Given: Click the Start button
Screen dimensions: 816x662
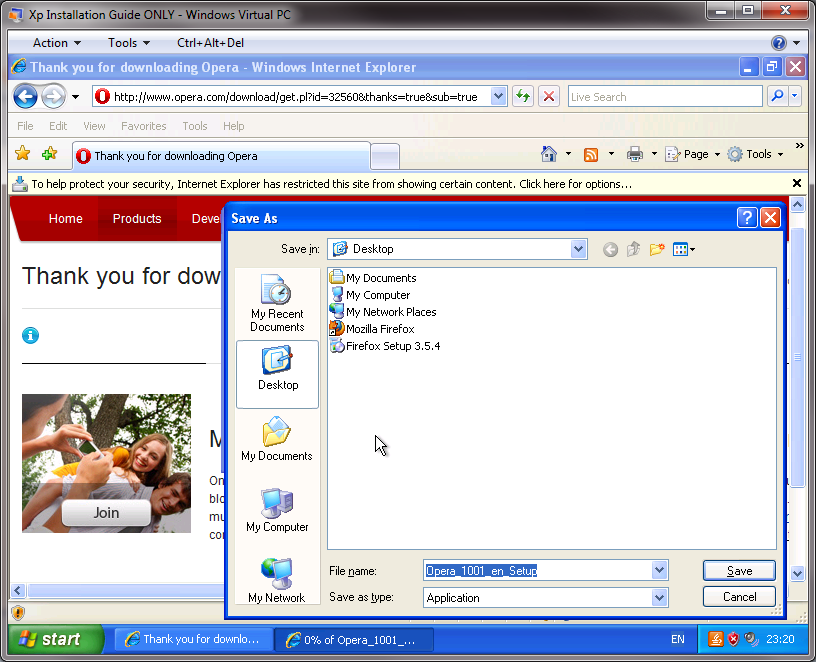Looking at the screenshot, I should 56,639.
